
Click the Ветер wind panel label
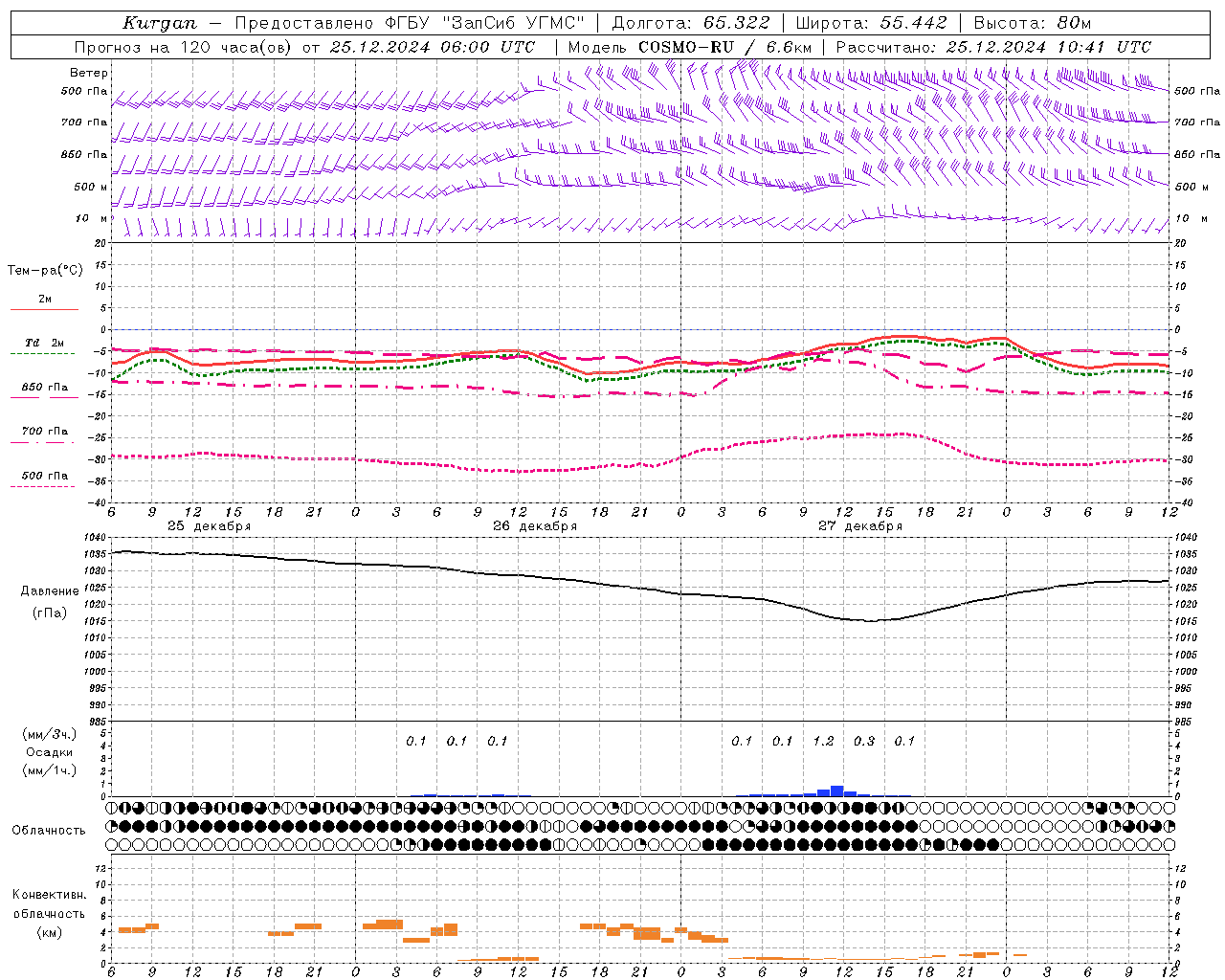[x=89, y=73]
